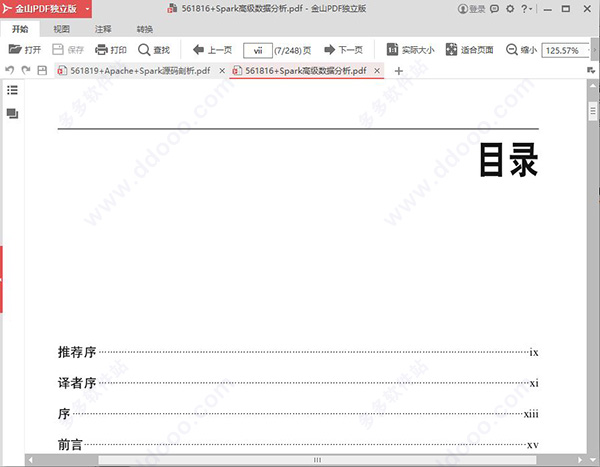Go to next page with 下一页
Viewport: 600px width, 467px height.
click(343, 50)
